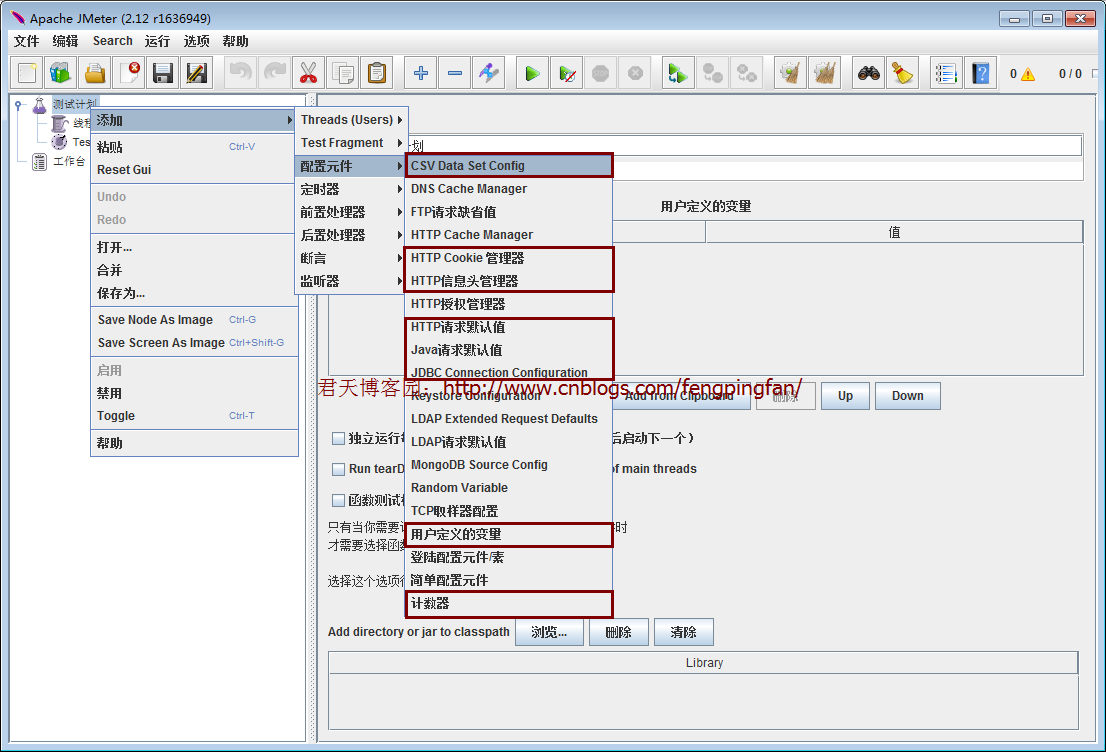Open the Function Helper dialog icon
Image resolution: width=1106 pixels, height=752 pixels.
tap(946, 73)
